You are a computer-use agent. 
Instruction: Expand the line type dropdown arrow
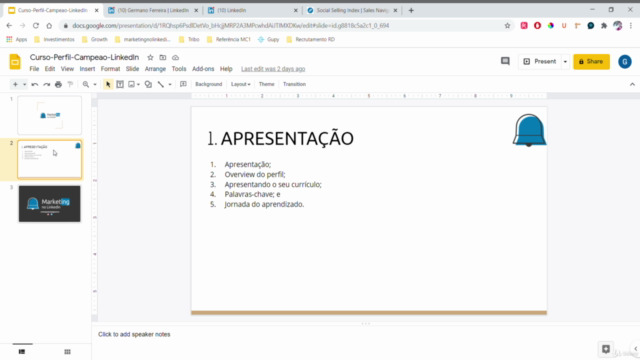[x=170, y=84]
